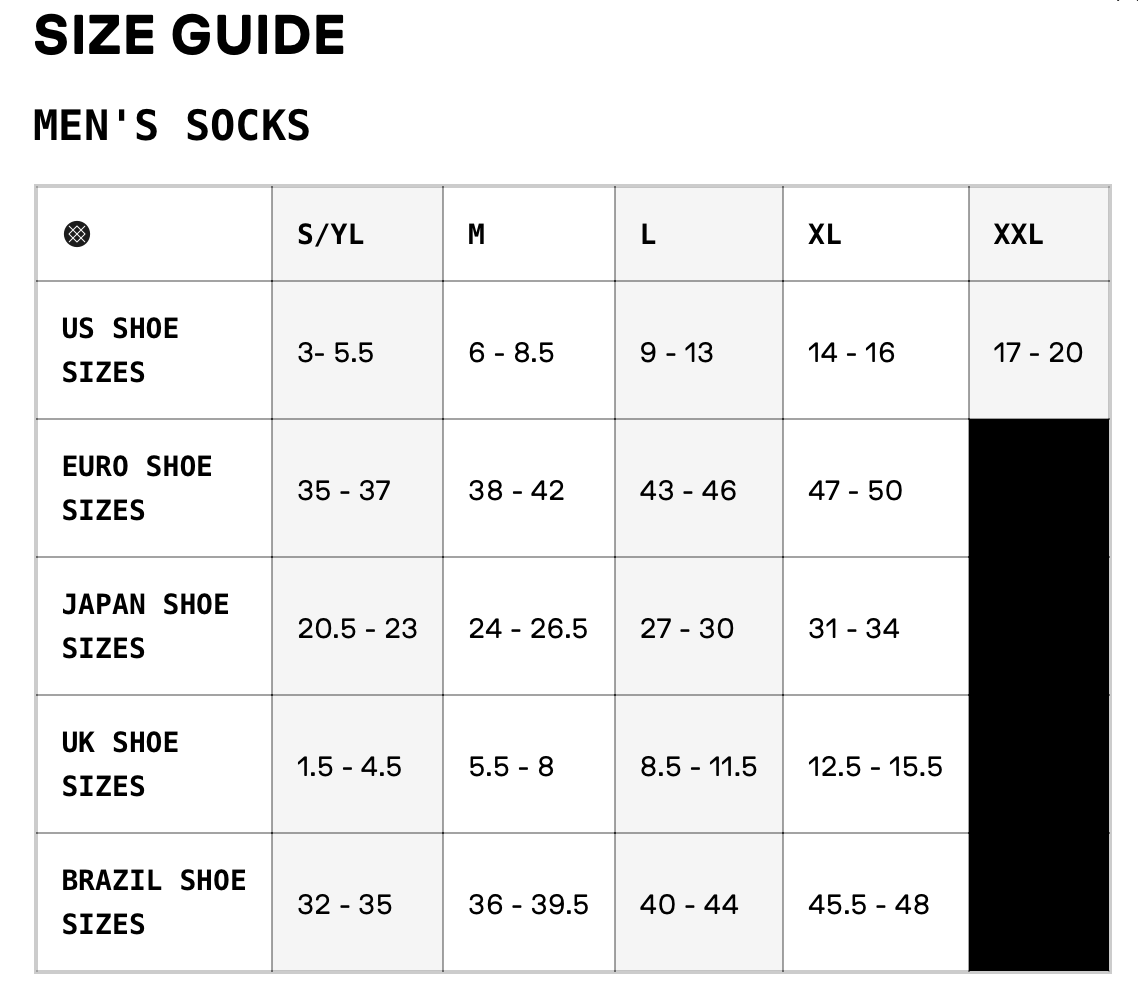Click the Brazil size 32 - 35 cell

click(345, 904)
